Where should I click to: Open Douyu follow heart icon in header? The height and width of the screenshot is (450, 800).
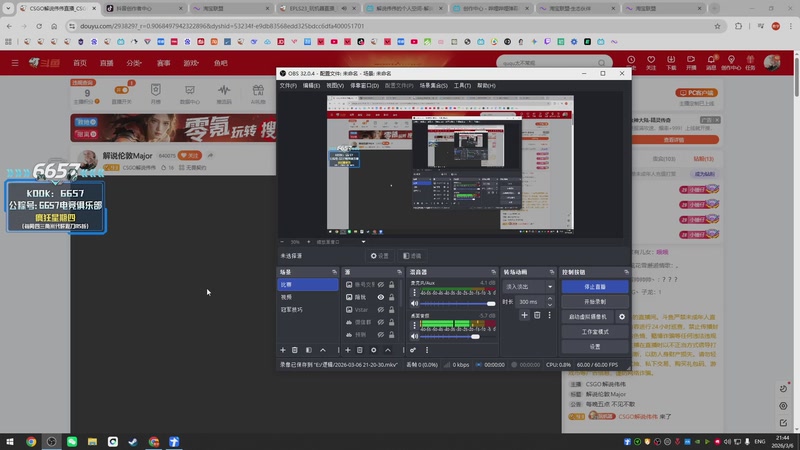click(651, 62)
